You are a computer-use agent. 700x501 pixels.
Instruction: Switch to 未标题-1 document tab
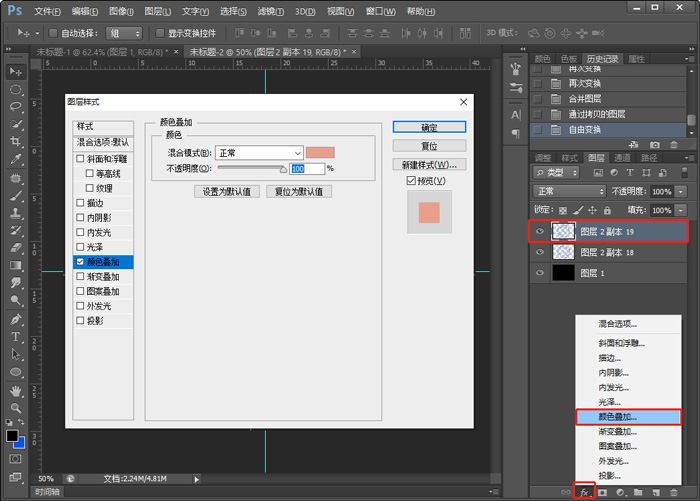click(102, 52)
